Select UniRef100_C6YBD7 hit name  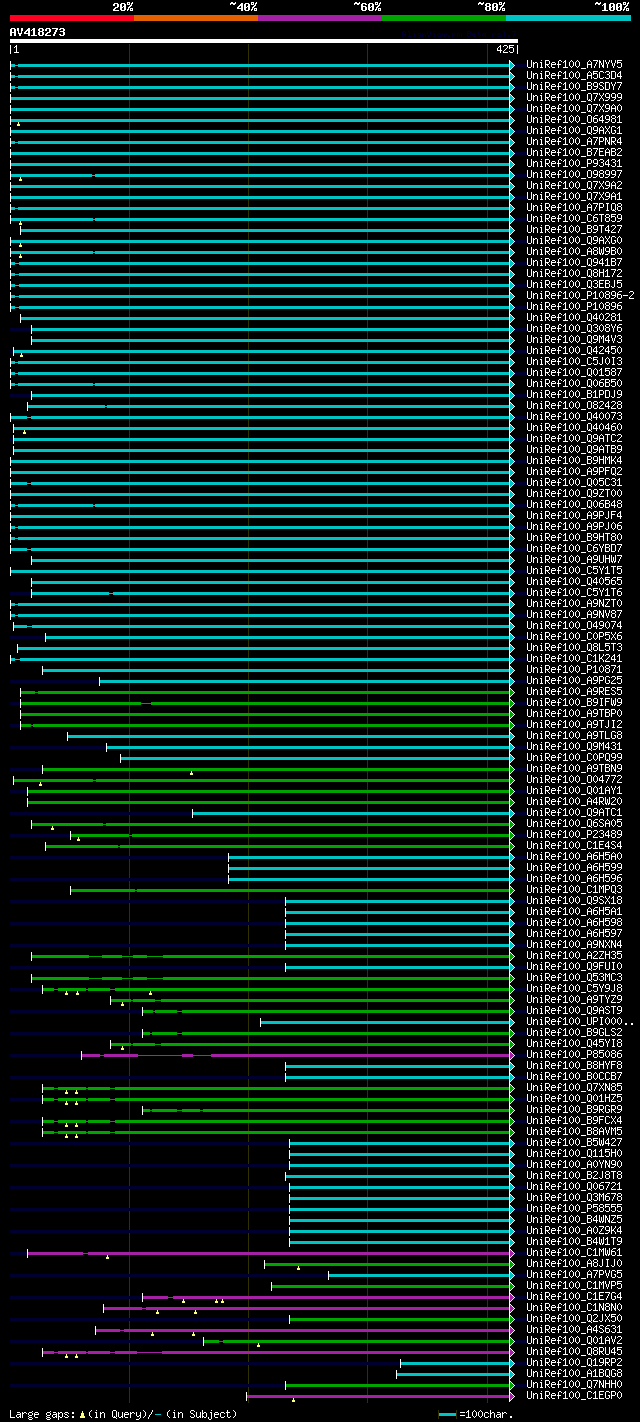pyautogui.click(x=574, y=548)
